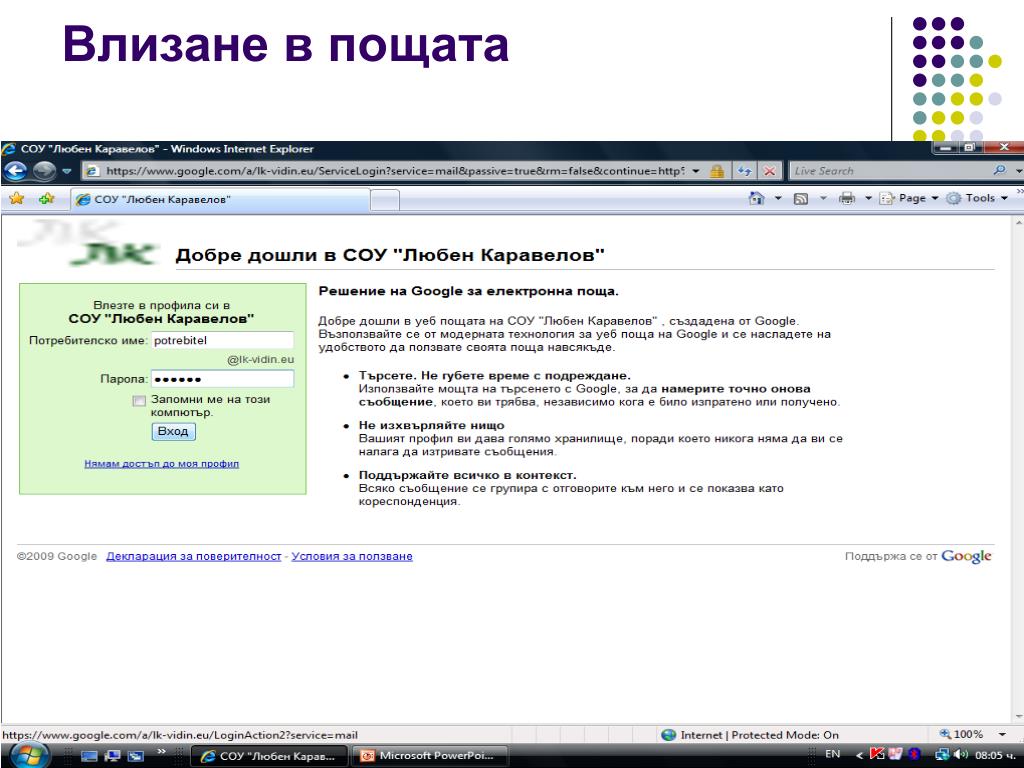The width and height of the screenshot is (1024, 768).
Task: Show hidden tray icons arrow
Action: tap(859, 756)
